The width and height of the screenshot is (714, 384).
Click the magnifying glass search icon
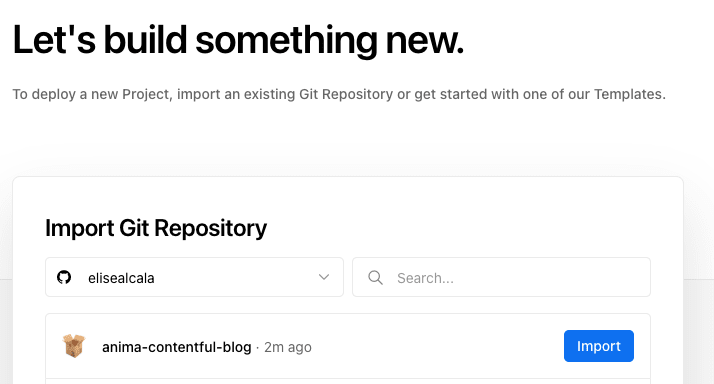tap(375, 277)
